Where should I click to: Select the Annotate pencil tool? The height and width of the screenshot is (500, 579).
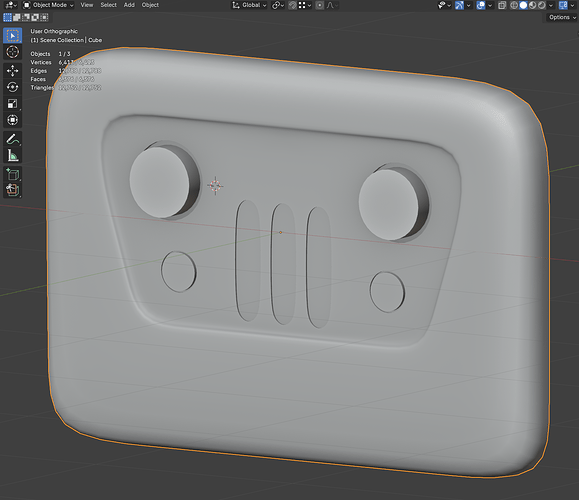click(13, 139)
